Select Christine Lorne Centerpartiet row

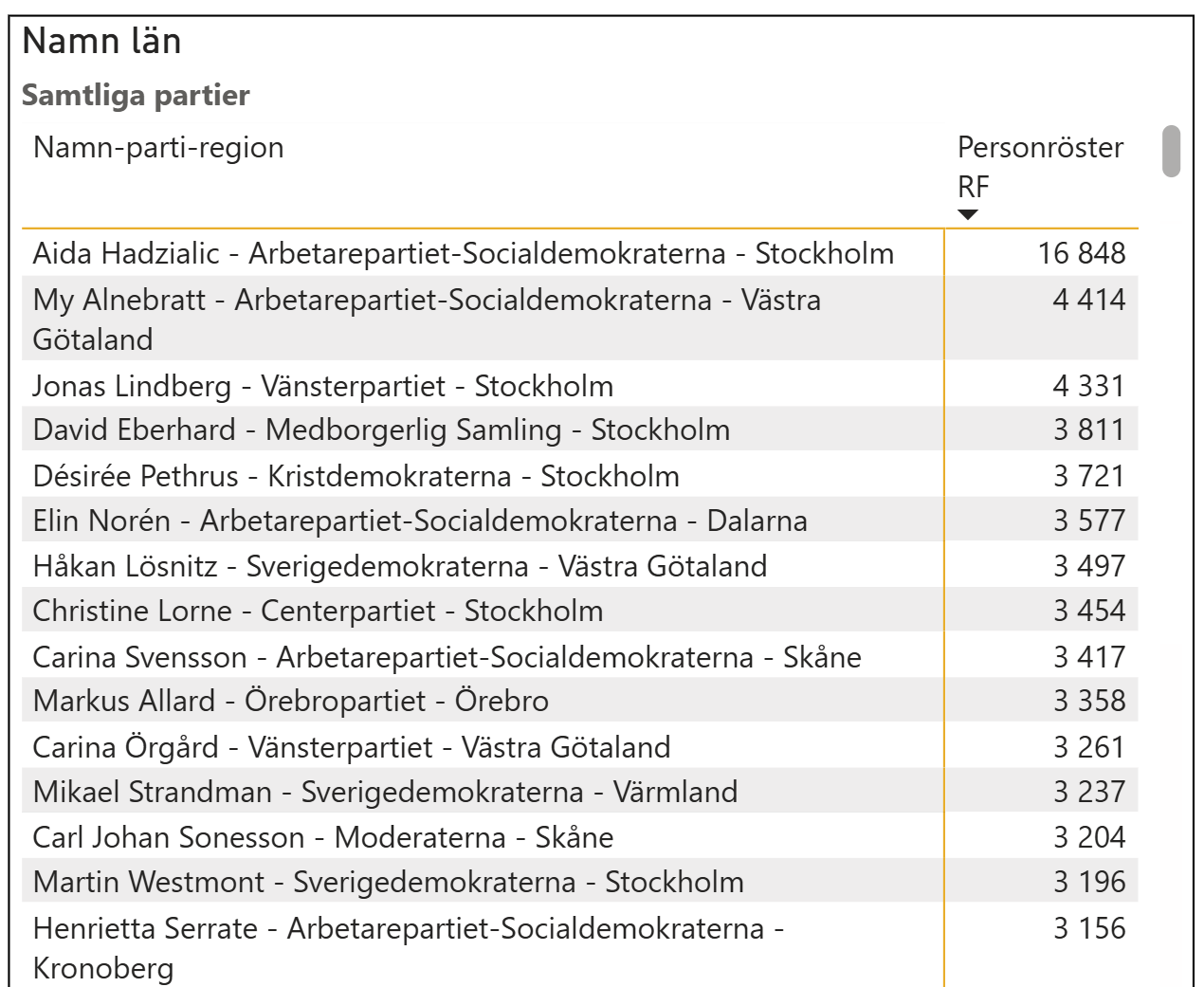click(x=318, y=612)
